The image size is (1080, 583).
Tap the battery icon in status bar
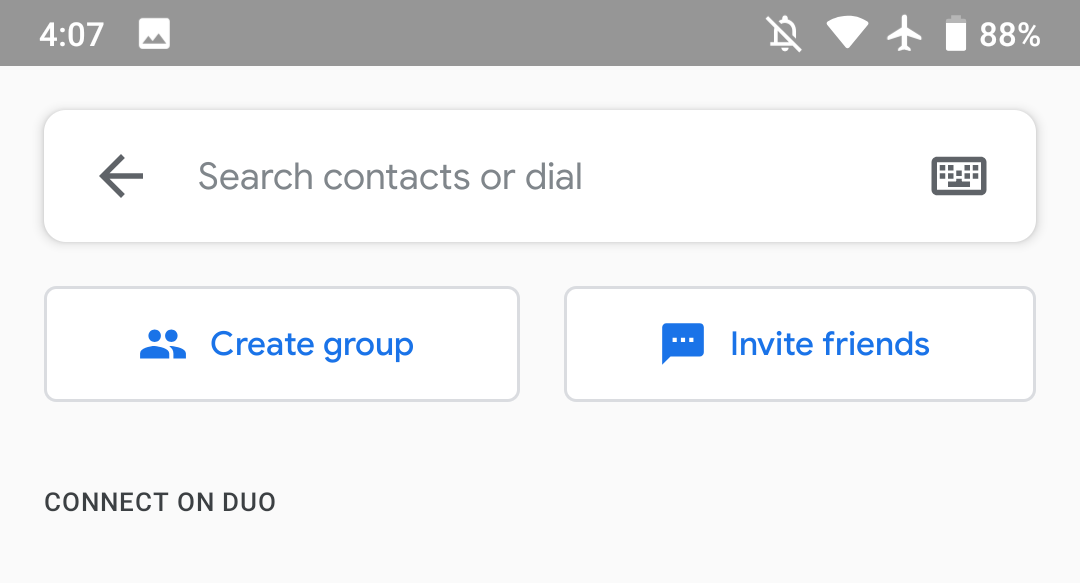pos(956,34)
